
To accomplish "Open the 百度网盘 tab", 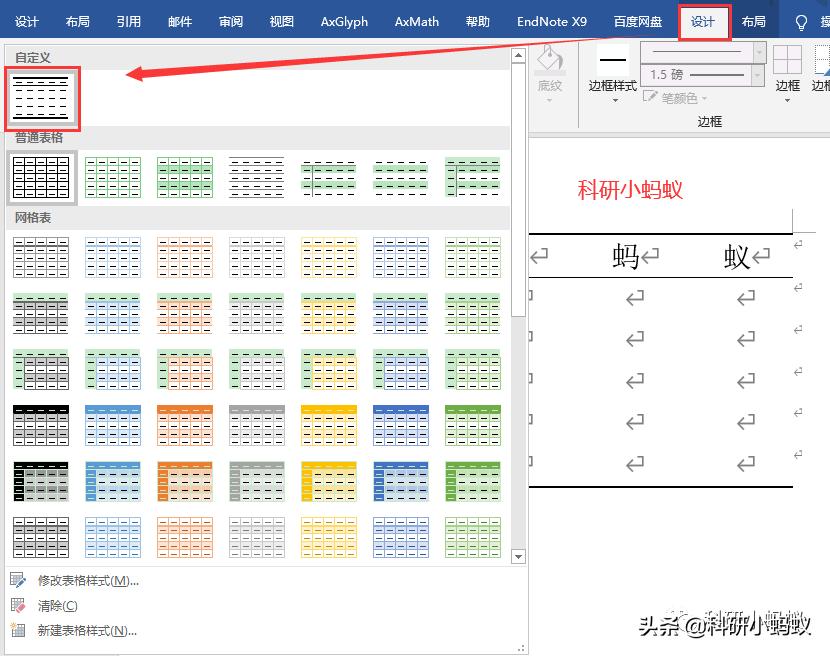I will (638, 22).
